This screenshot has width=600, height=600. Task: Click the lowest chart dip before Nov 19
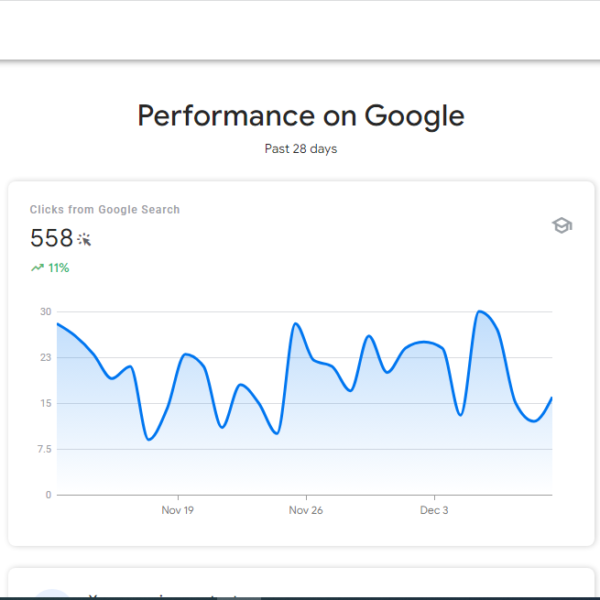pyautogui.click(x=149, y=439)
